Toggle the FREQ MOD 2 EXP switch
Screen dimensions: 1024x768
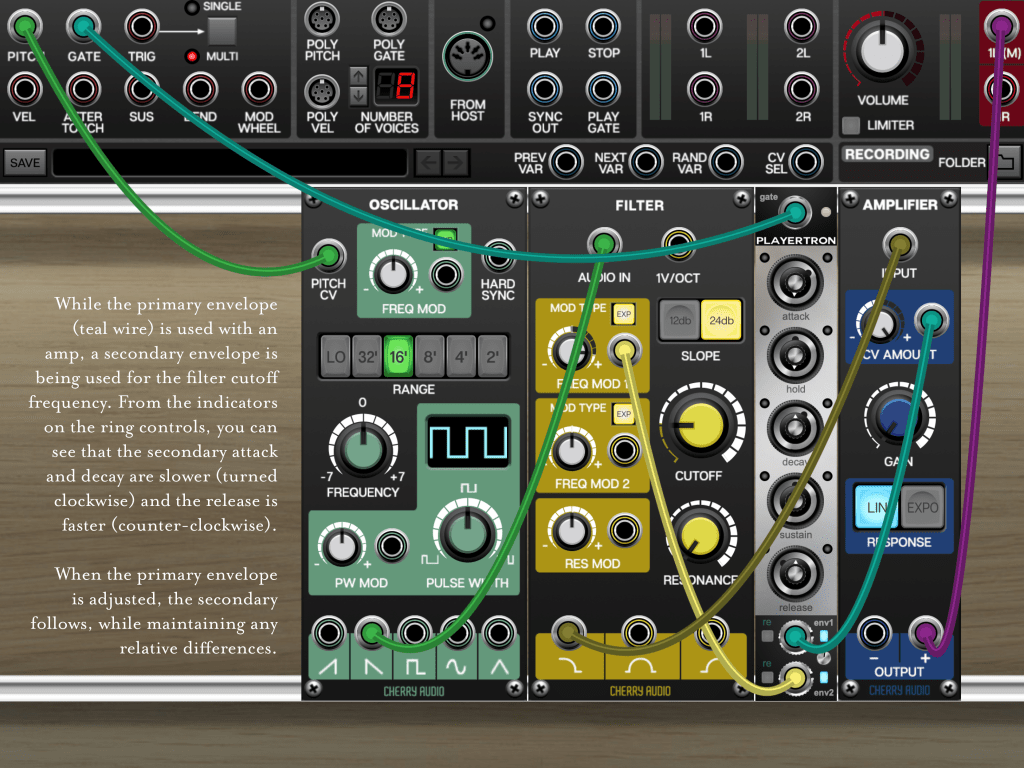pos(624,414)
